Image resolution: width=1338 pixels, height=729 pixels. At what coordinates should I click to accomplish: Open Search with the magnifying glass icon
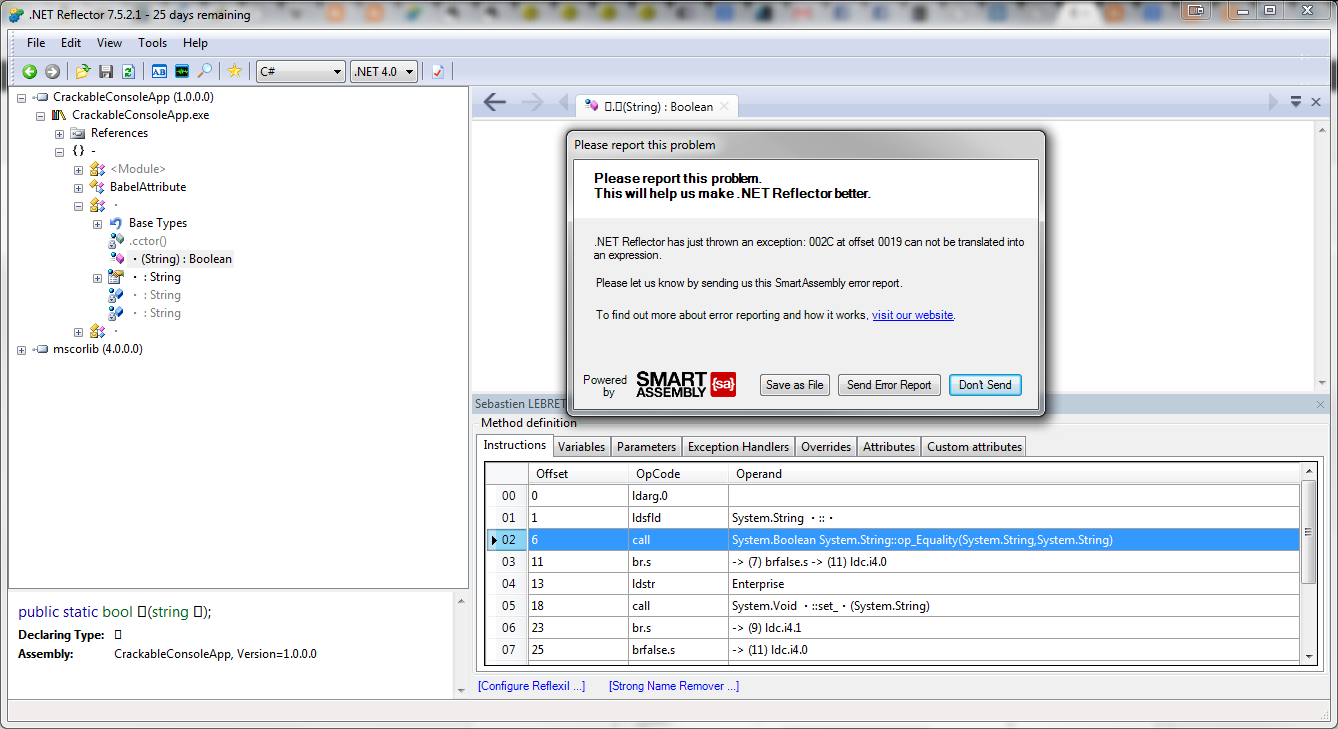point(204,71)
